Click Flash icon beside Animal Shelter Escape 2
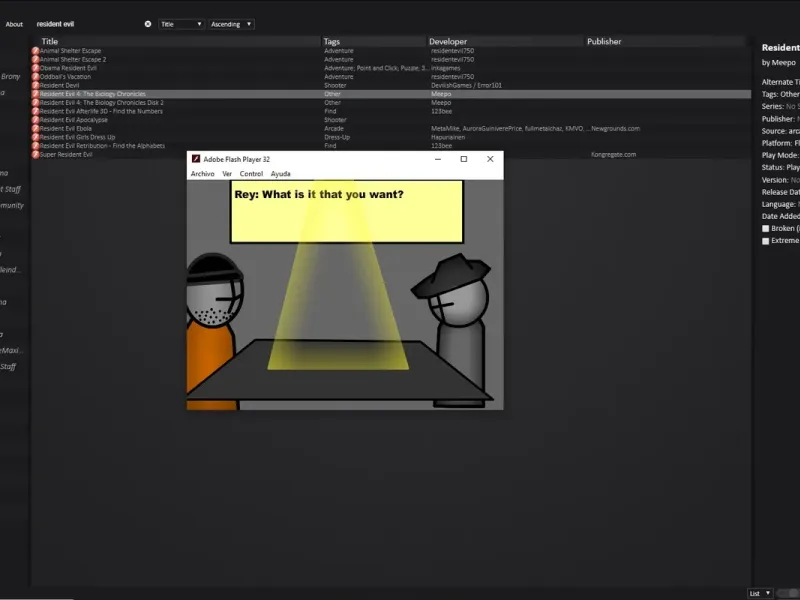Viewport: 800px width, 600px height. (35, 59)
